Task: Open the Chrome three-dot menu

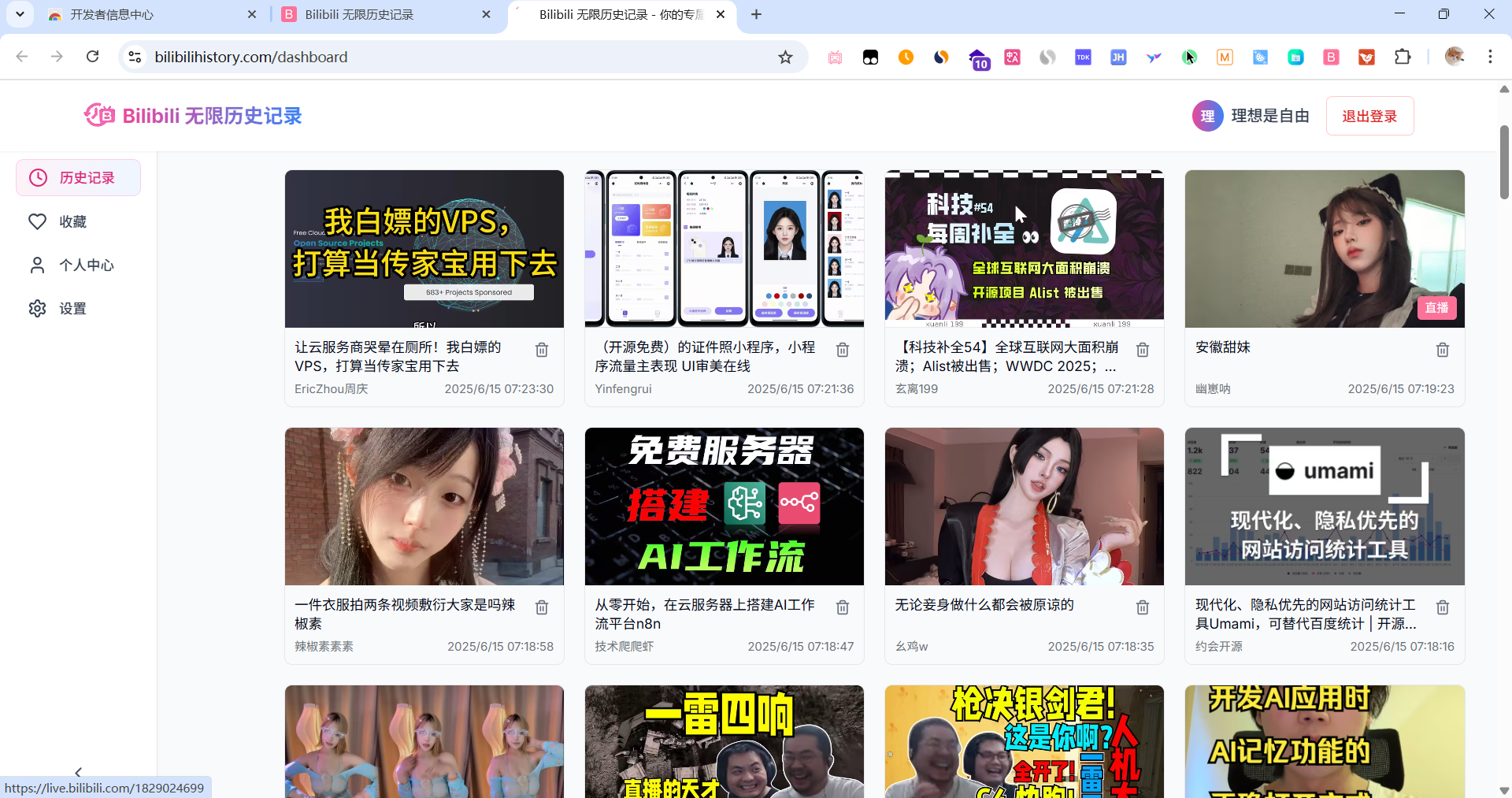Action: pyautogui.click(x=1490, y=57)
